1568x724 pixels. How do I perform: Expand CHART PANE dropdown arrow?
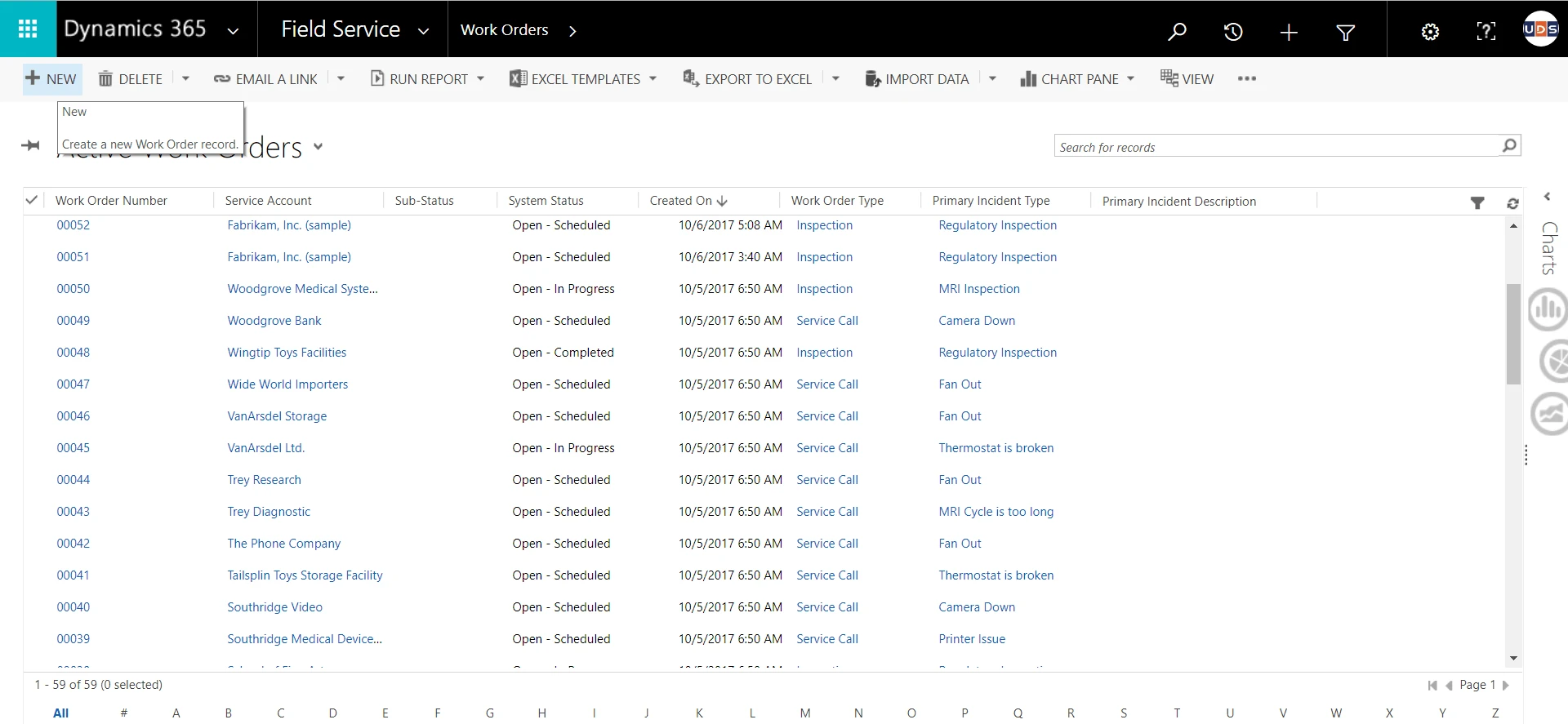(x=1130, y=79)
